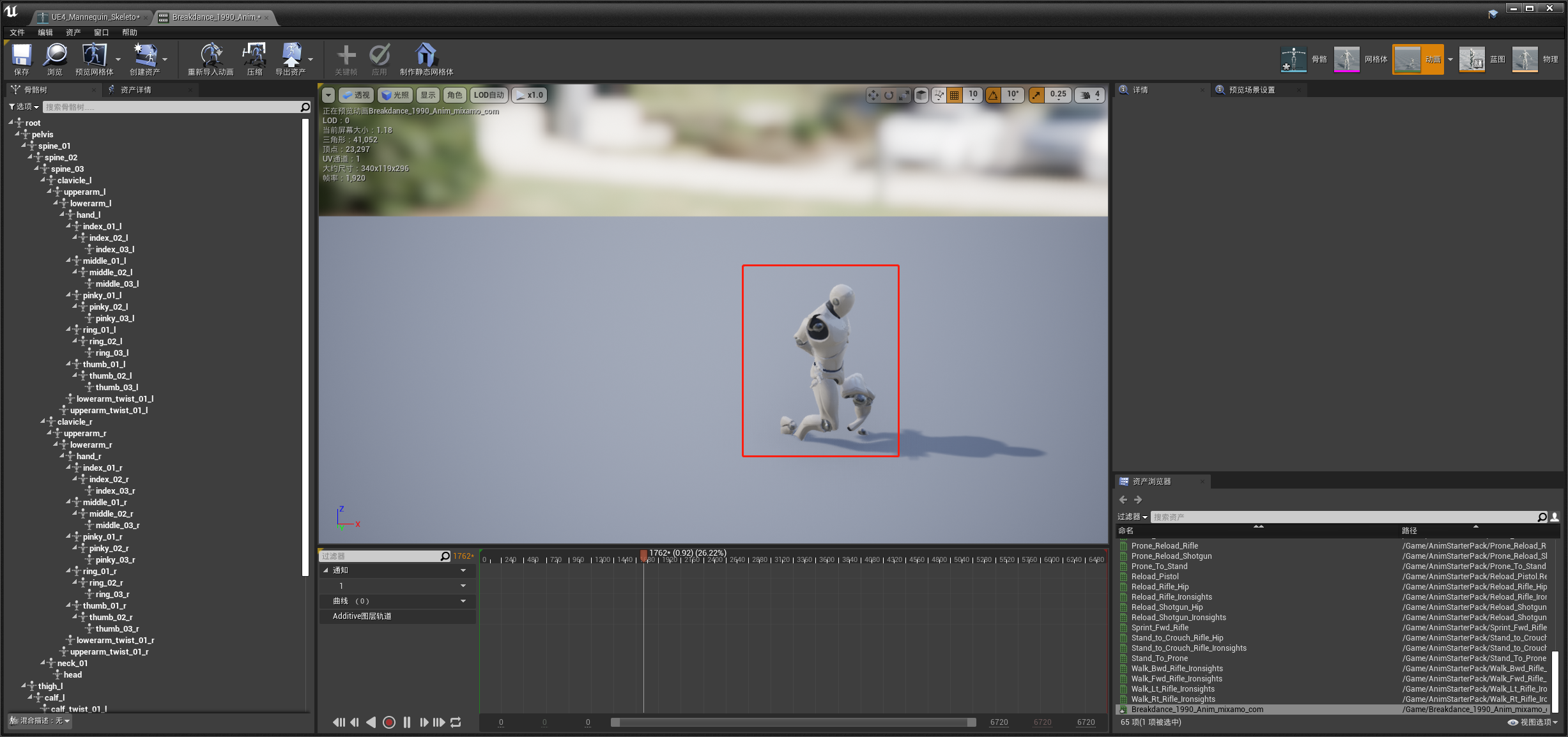Click the Skeleton (骨骼) mode icon
This screenshot has width=1568, height=737.
point(1294,59)
